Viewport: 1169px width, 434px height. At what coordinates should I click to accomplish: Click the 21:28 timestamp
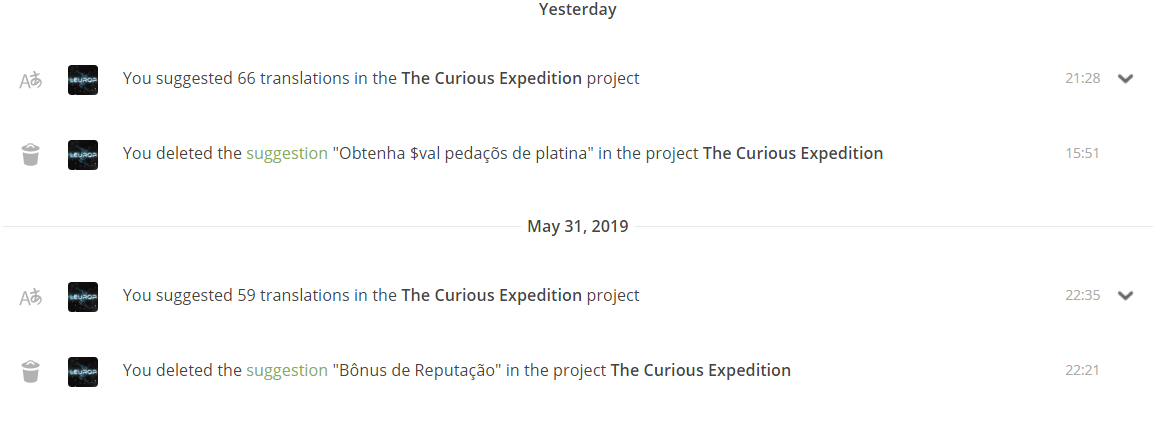pos(1083,79)
